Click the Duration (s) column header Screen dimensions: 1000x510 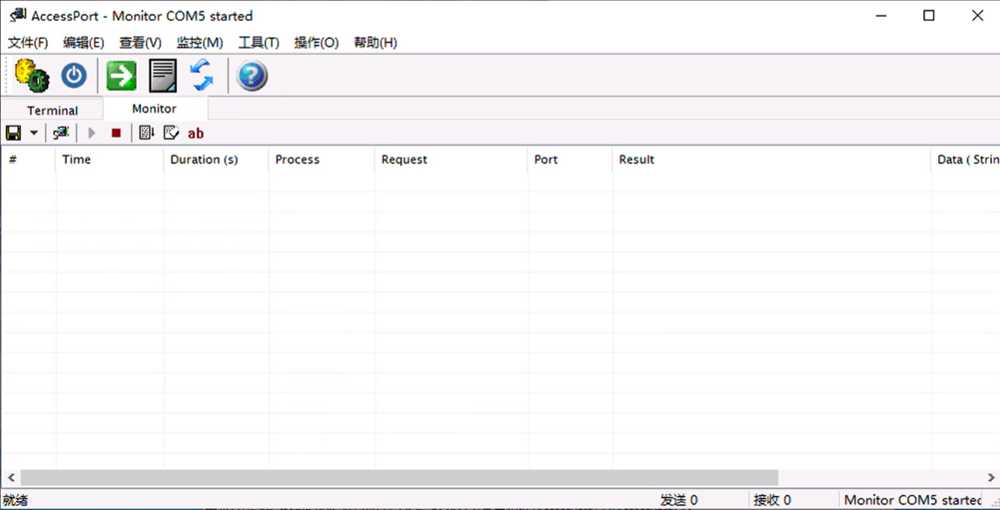point(204,160)
